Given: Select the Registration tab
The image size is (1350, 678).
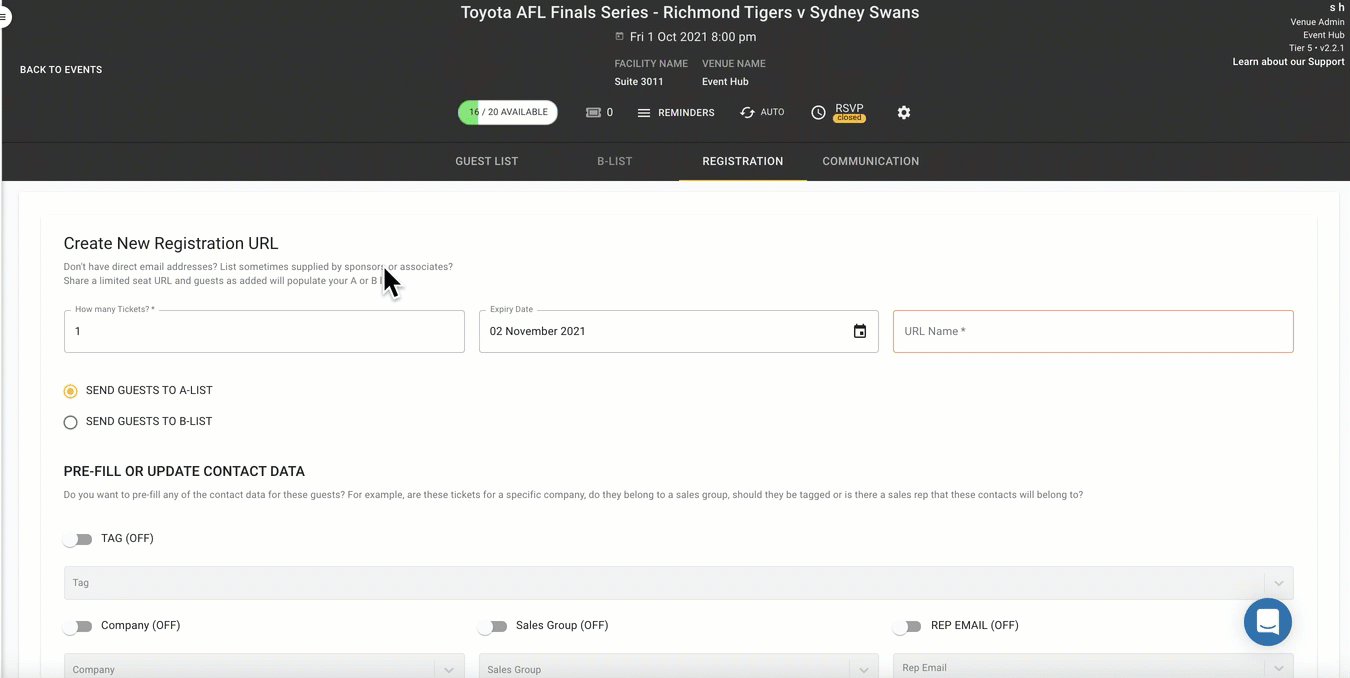Looking at the screenshot, I should tap(743, 161).
